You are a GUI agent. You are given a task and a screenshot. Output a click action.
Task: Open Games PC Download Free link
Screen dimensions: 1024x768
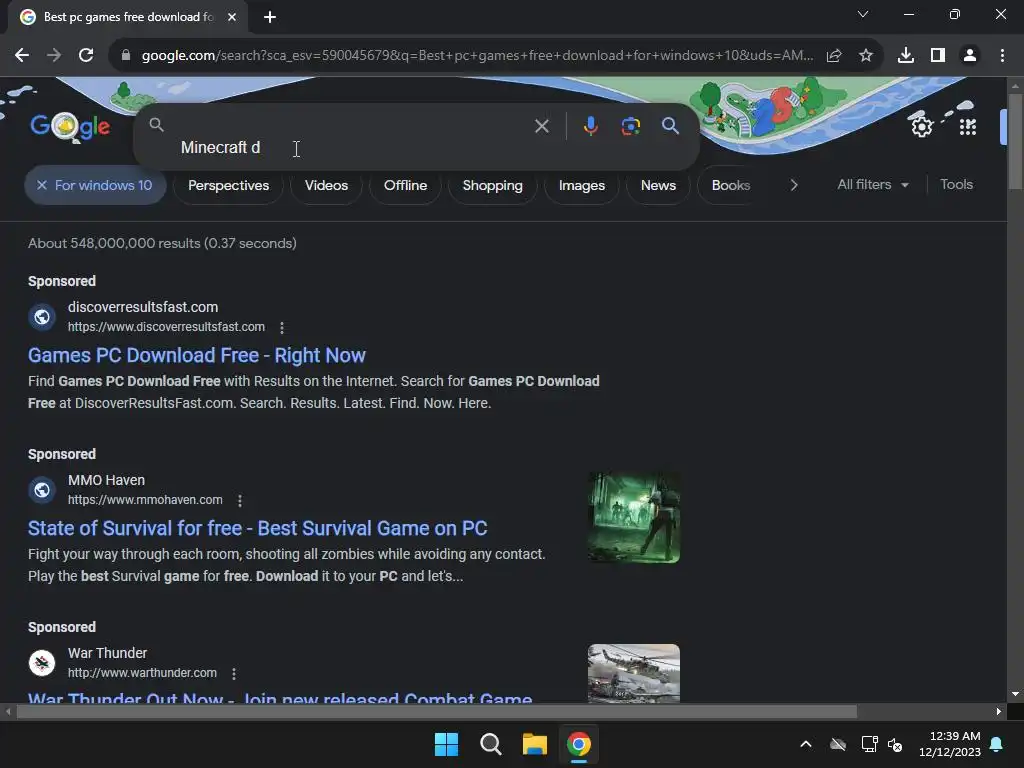tap(197, 355)
